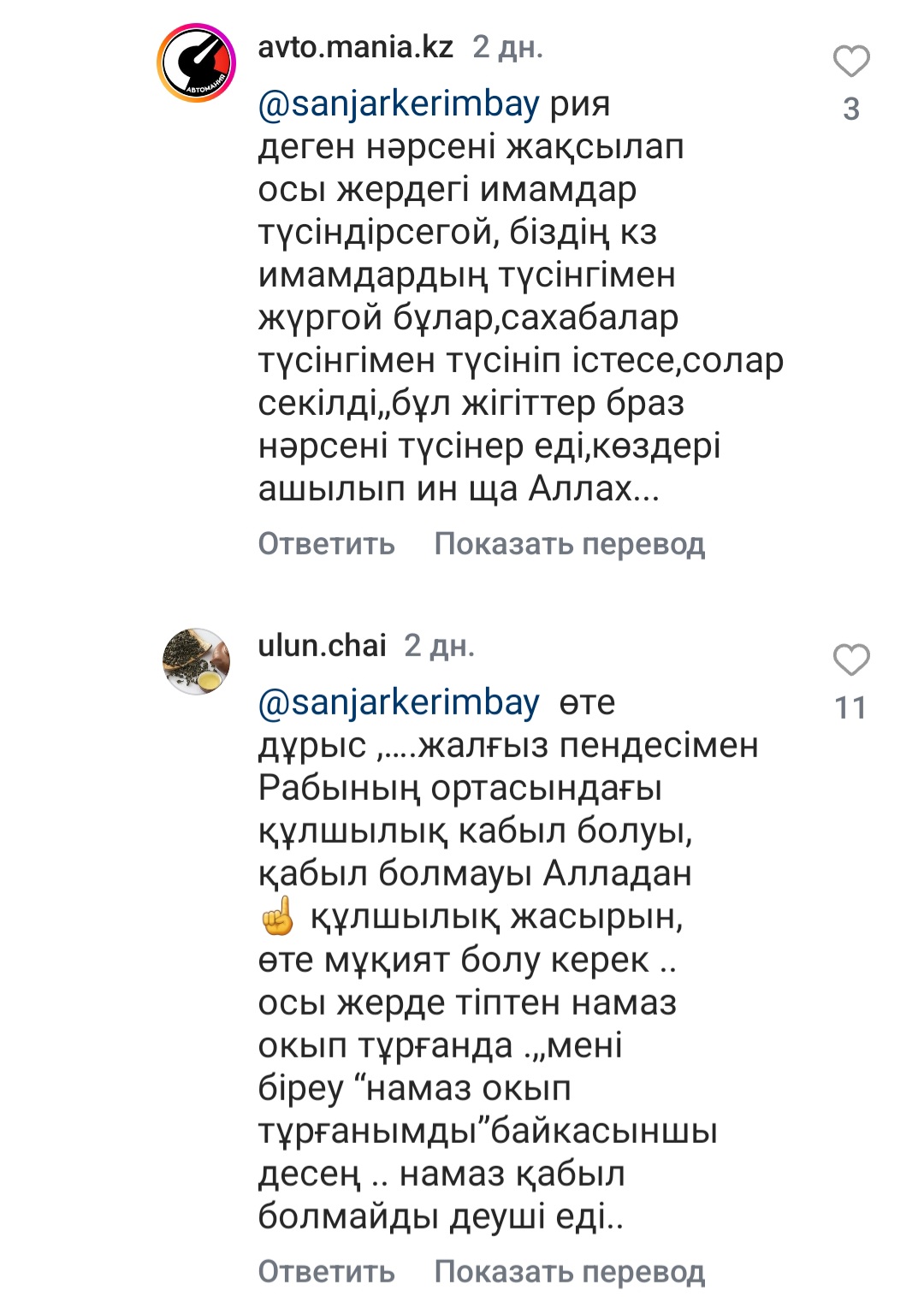Tap the 2 дн. timestamp beside ulun.chai
Image resolution: width=924 pixels, height=1314 pixels.
[440, 645]
